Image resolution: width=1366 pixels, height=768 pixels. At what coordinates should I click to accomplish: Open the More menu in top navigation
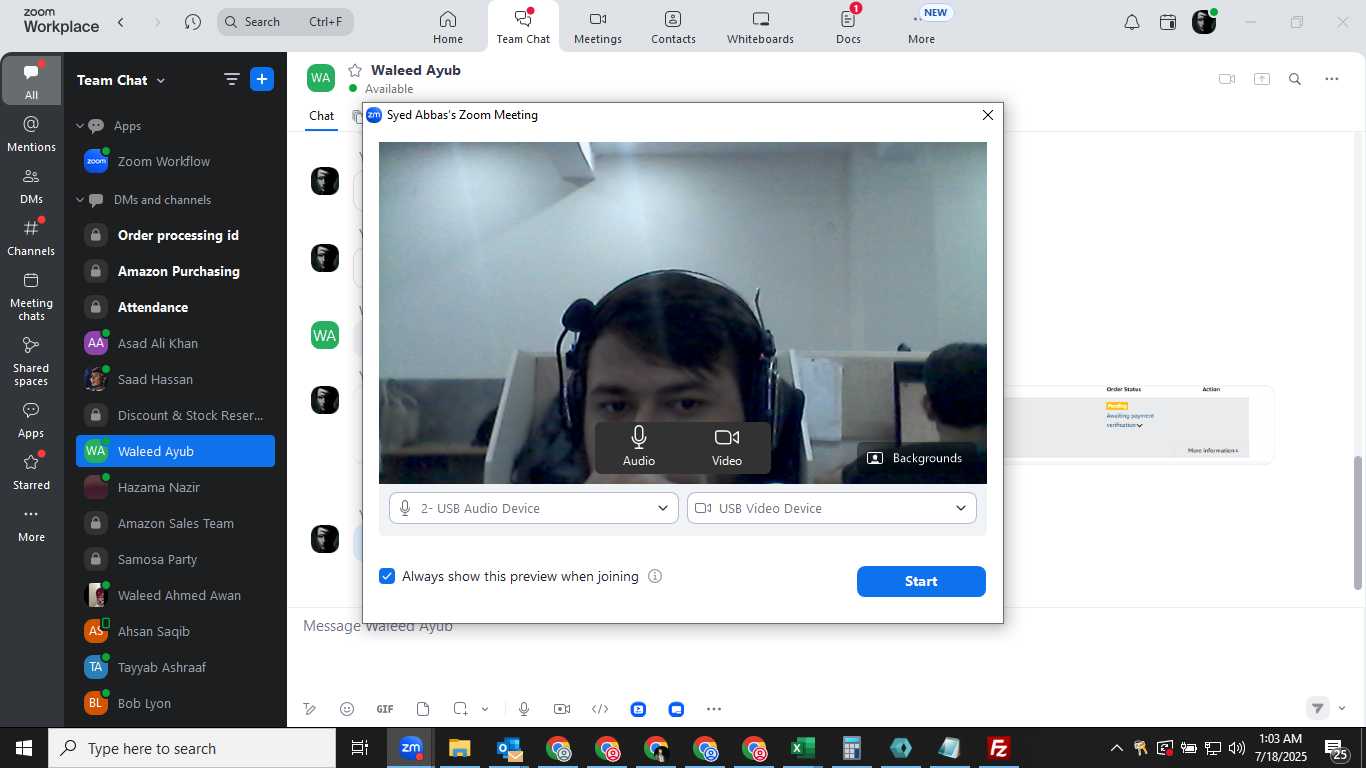click(x=921, y=27)
